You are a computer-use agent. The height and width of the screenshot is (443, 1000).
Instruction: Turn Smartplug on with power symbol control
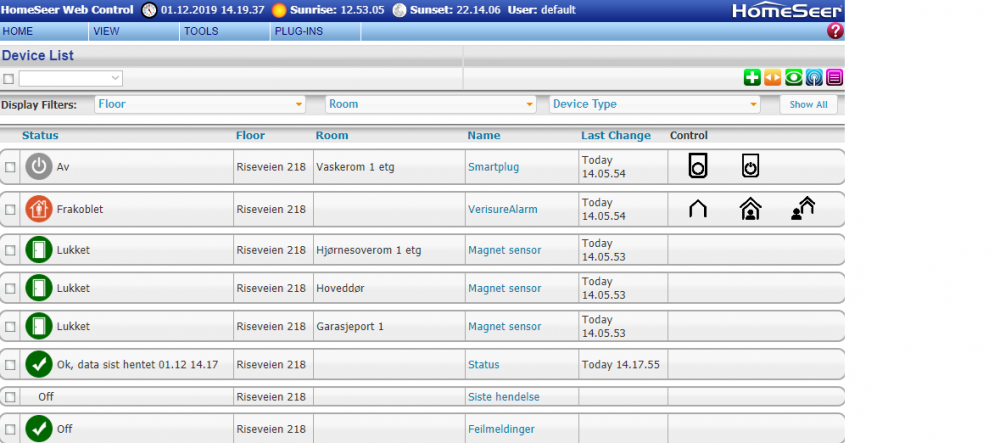click(x=750, y=167)
